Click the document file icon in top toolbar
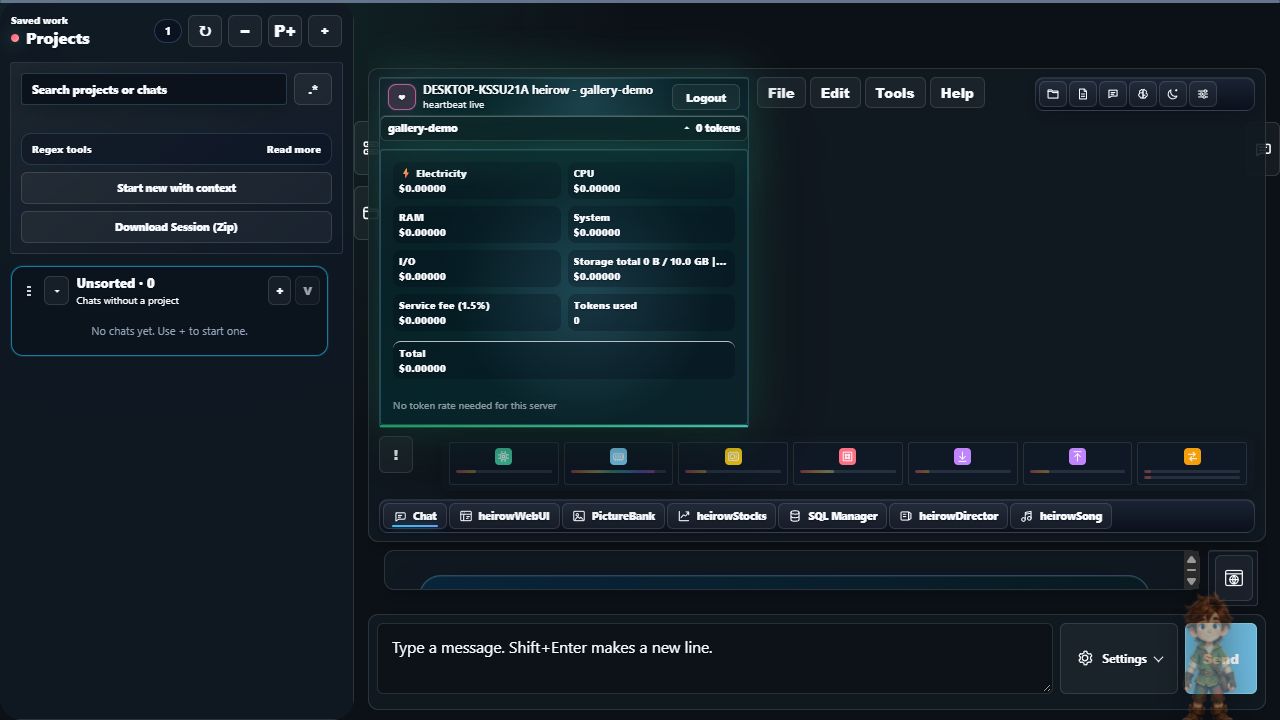This screenshot has width=1280, height=720. [x=1083, y=94]
